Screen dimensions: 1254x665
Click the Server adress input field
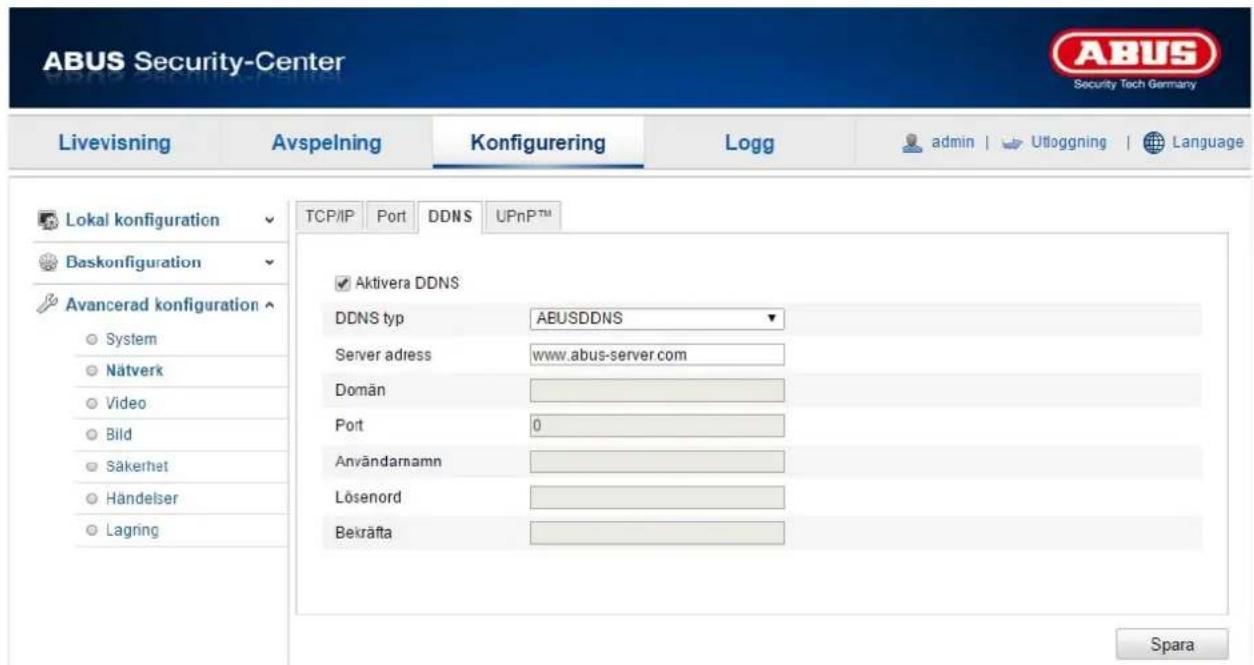[656, 355]
